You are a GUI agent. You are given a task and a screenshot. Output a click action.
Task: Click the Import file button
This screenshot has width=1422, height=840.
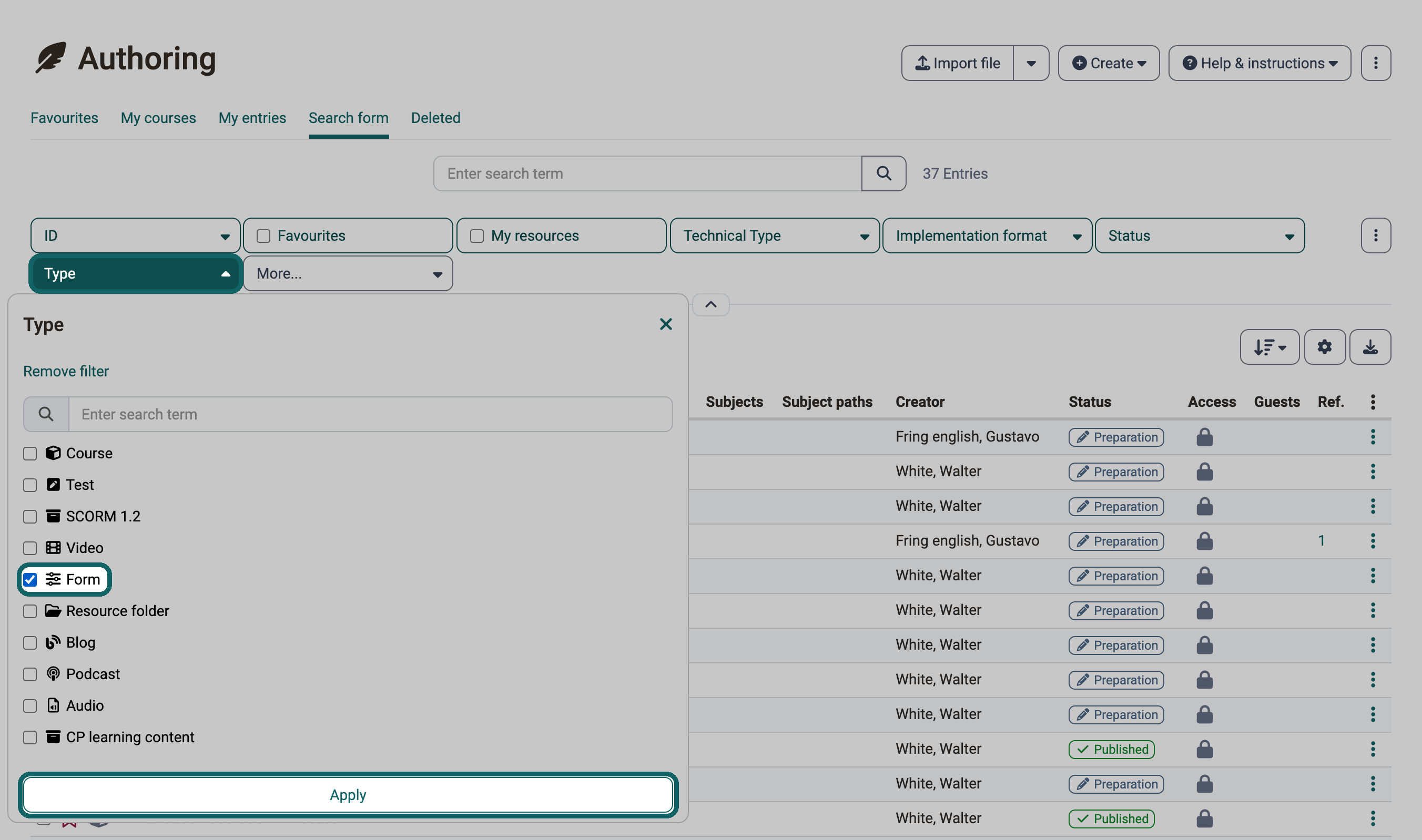(x=957, y=63)
